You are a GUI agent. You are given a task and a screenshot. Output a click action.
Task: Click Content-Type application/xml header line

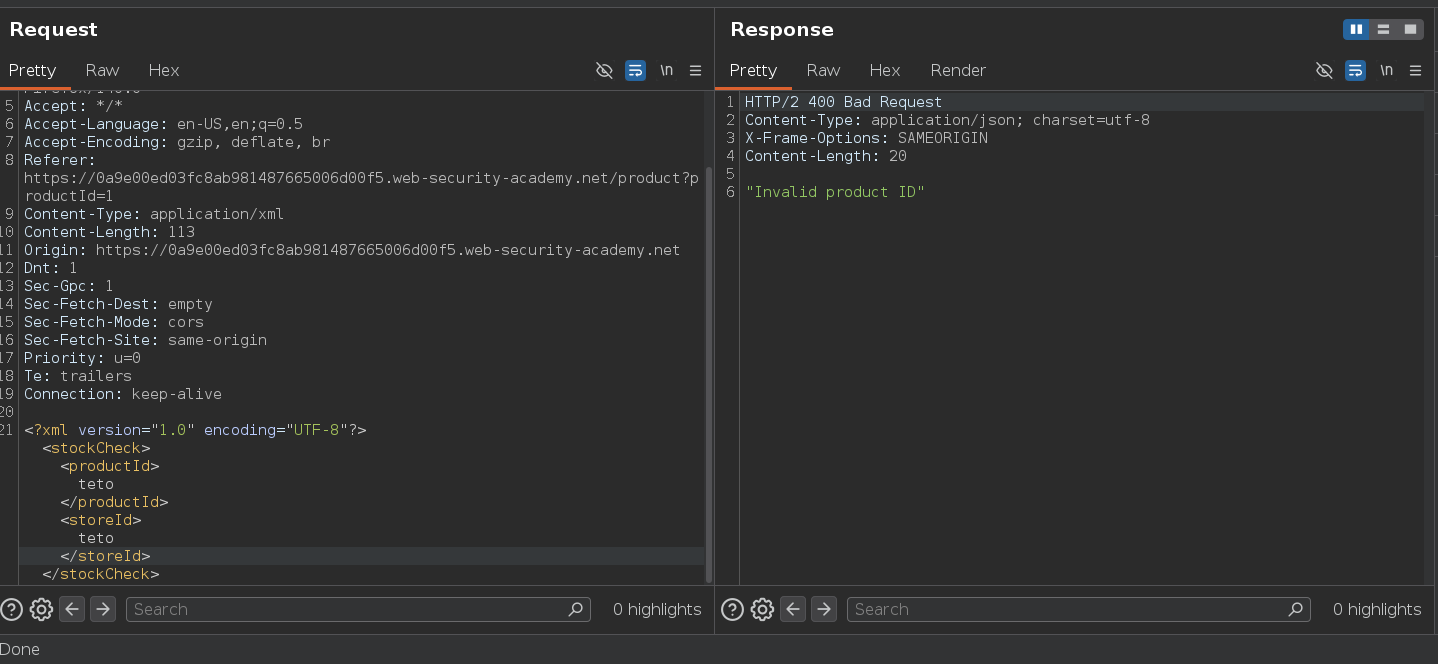pyautogui.click(x=154, y=214)
